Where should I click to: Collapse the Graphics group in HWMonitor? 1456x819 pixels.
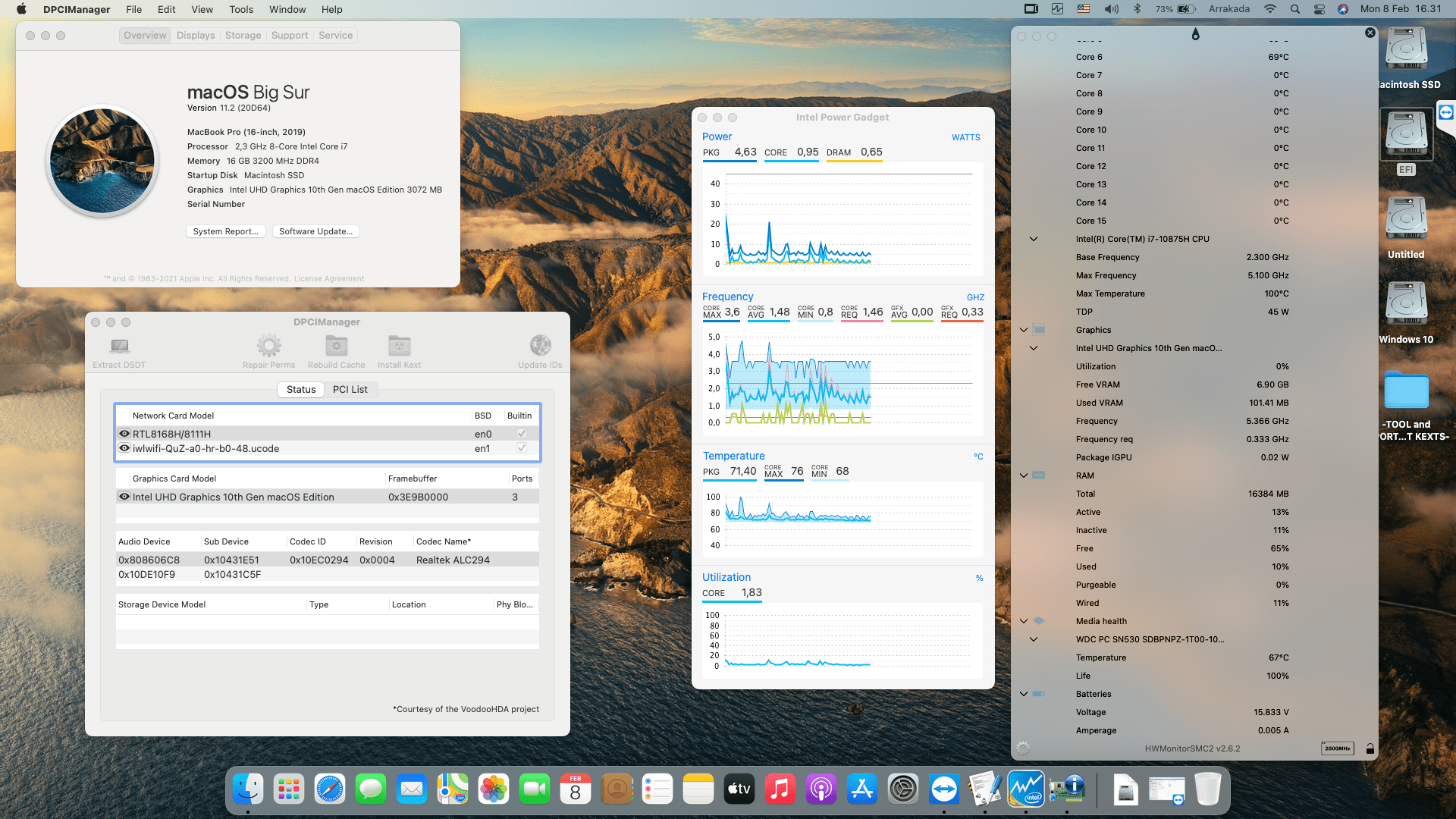pos(1024,330)
